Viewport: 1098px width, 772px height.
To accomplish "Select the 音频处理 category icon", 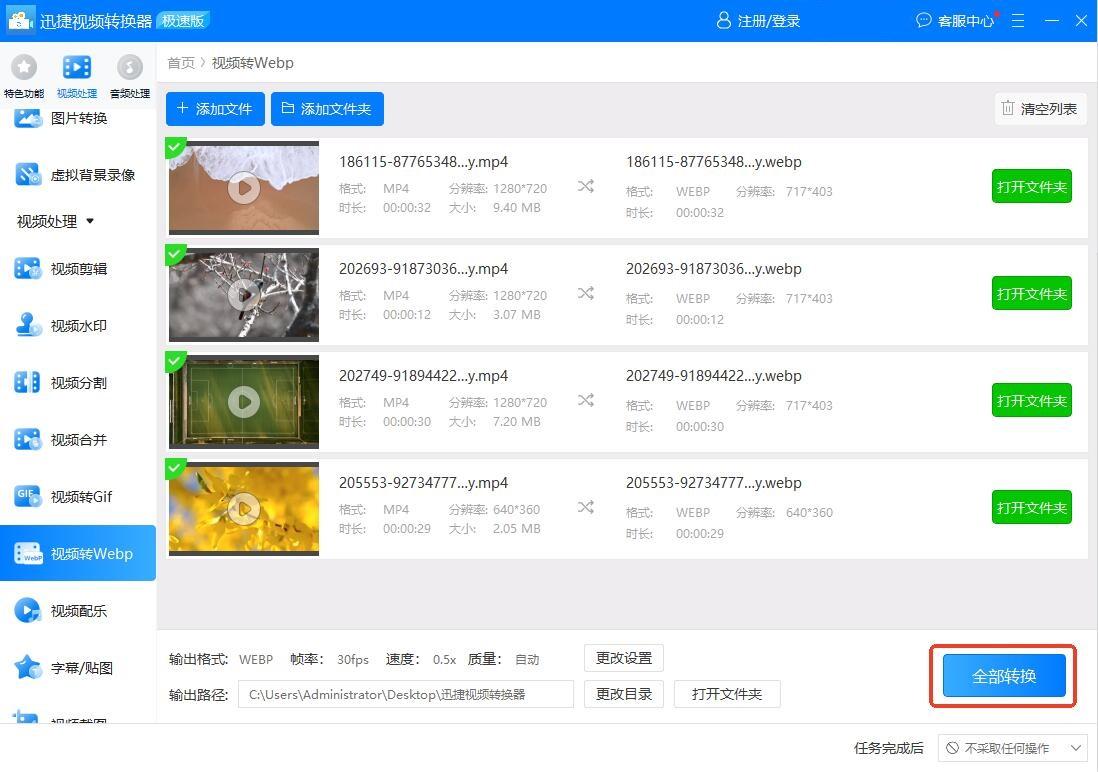I will pos(129,70).
